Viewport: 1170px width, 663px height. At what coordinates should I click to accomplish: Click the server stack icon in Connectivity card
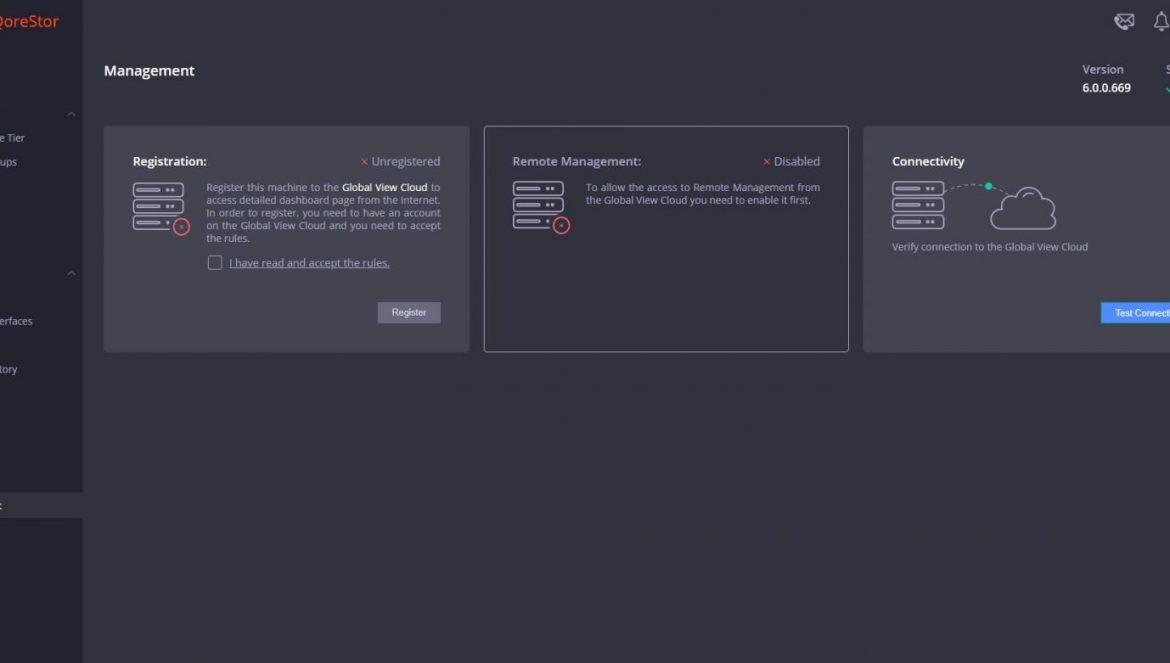(x=918, y=205)
